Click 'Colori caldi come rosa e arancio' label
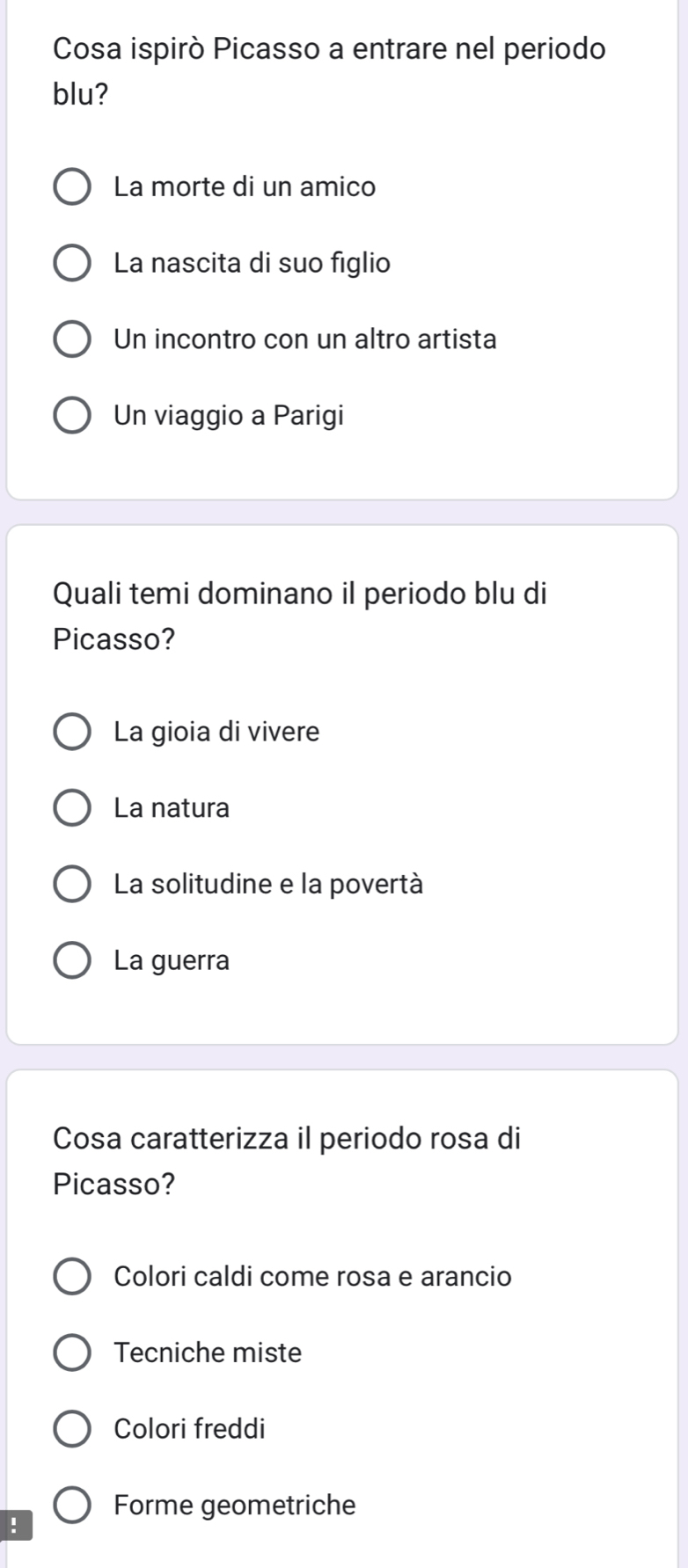Viewport: 688px width, 1568px height. click(x=312, y=1277)
